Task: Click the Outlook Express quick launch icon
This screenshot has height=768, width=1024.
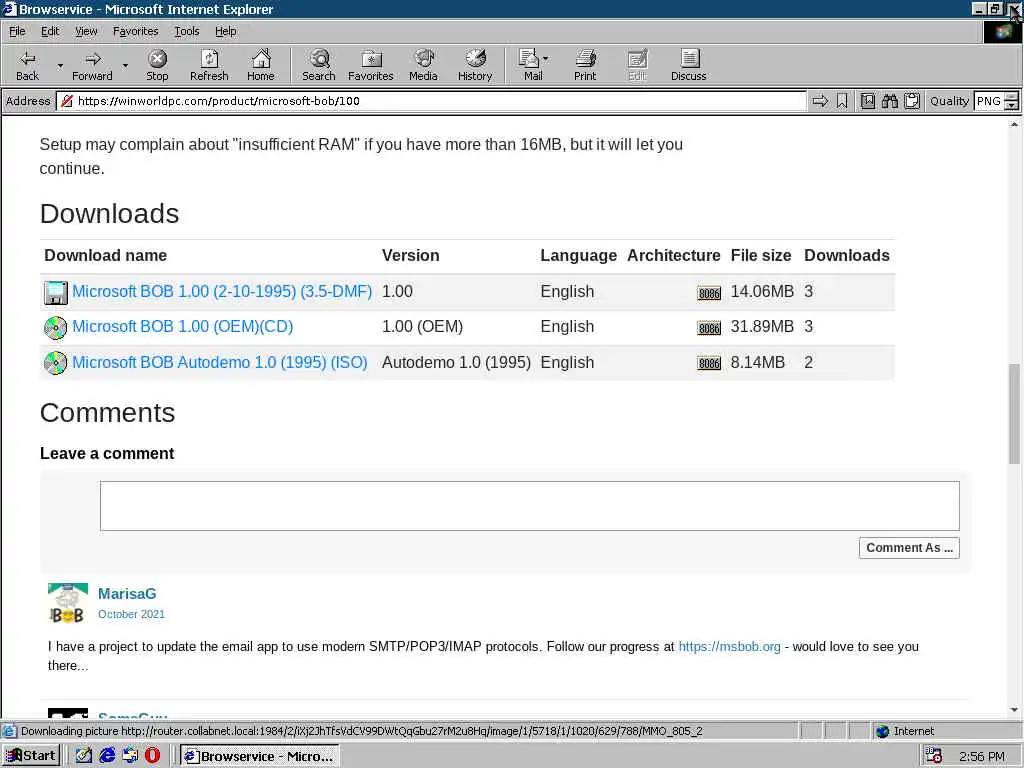Action: pos(130,756)
